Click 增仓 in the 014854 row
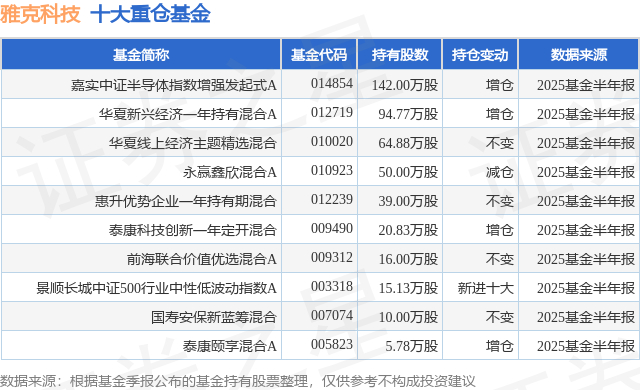 500,85
